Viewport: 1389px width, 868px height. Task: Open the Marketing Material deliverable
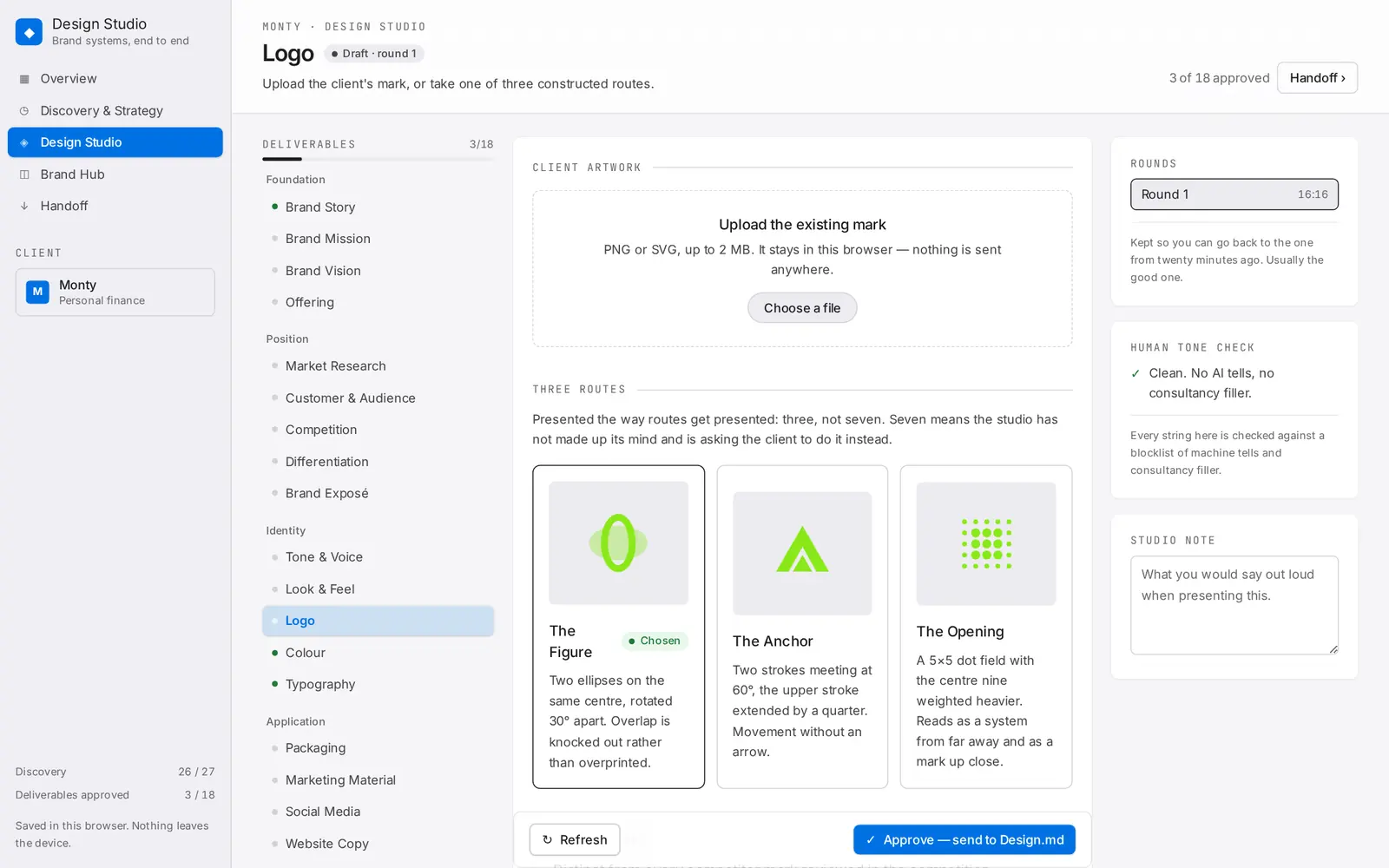coord(379,780)
